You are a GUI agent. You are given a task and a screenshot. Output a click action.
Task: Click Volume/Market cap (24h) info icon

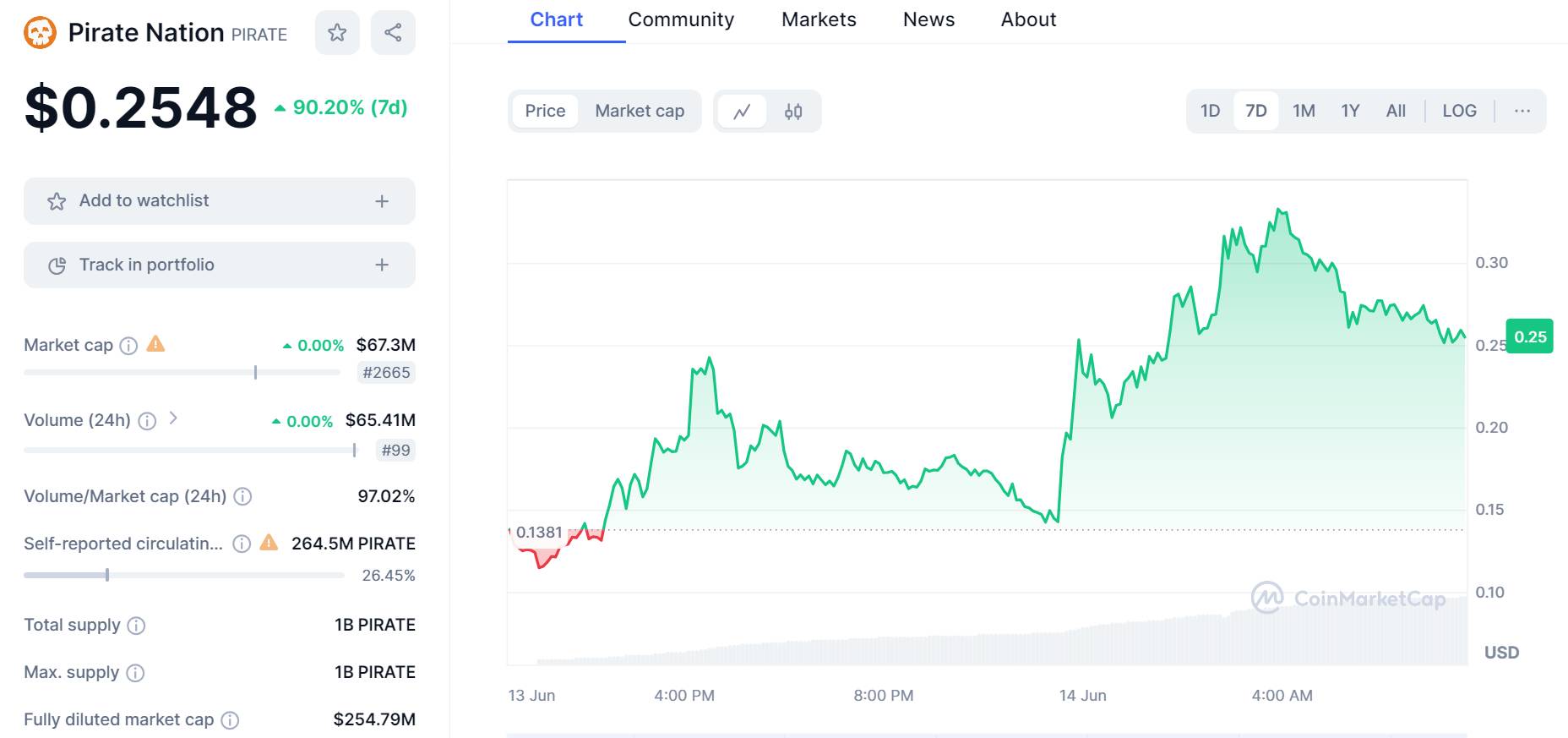click(x=242, y=497)
